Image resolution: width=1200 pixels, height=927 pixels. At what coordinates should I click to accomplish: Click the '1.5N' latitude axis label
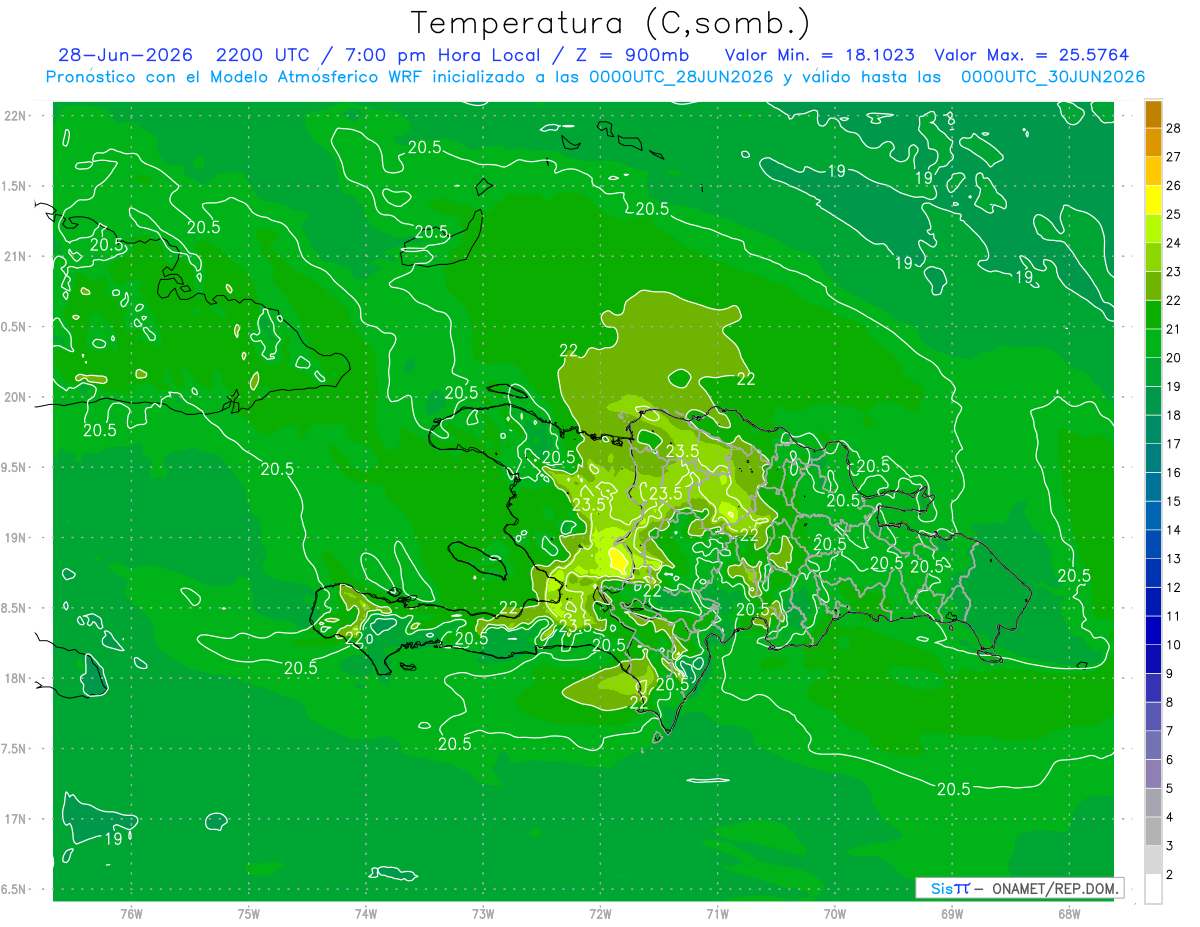point(15,186)
